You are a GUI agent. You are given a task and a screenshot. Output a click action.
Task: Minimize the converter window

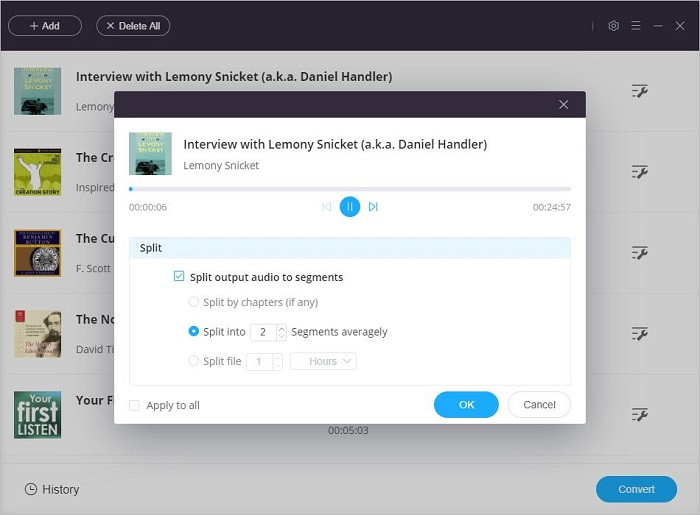pos(658,26)
